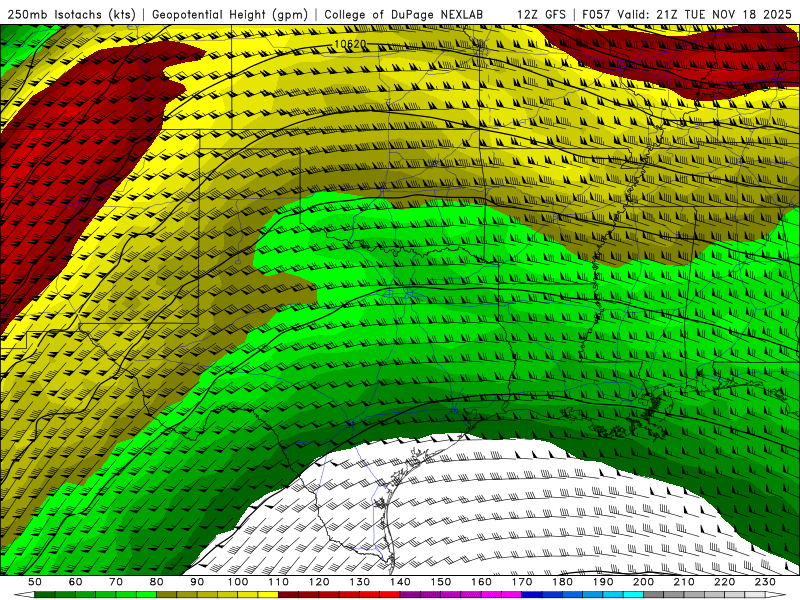Viewport: 800px width, 600px height.
Task: Click the '90' colorbar label
Action: click(197, 582)
